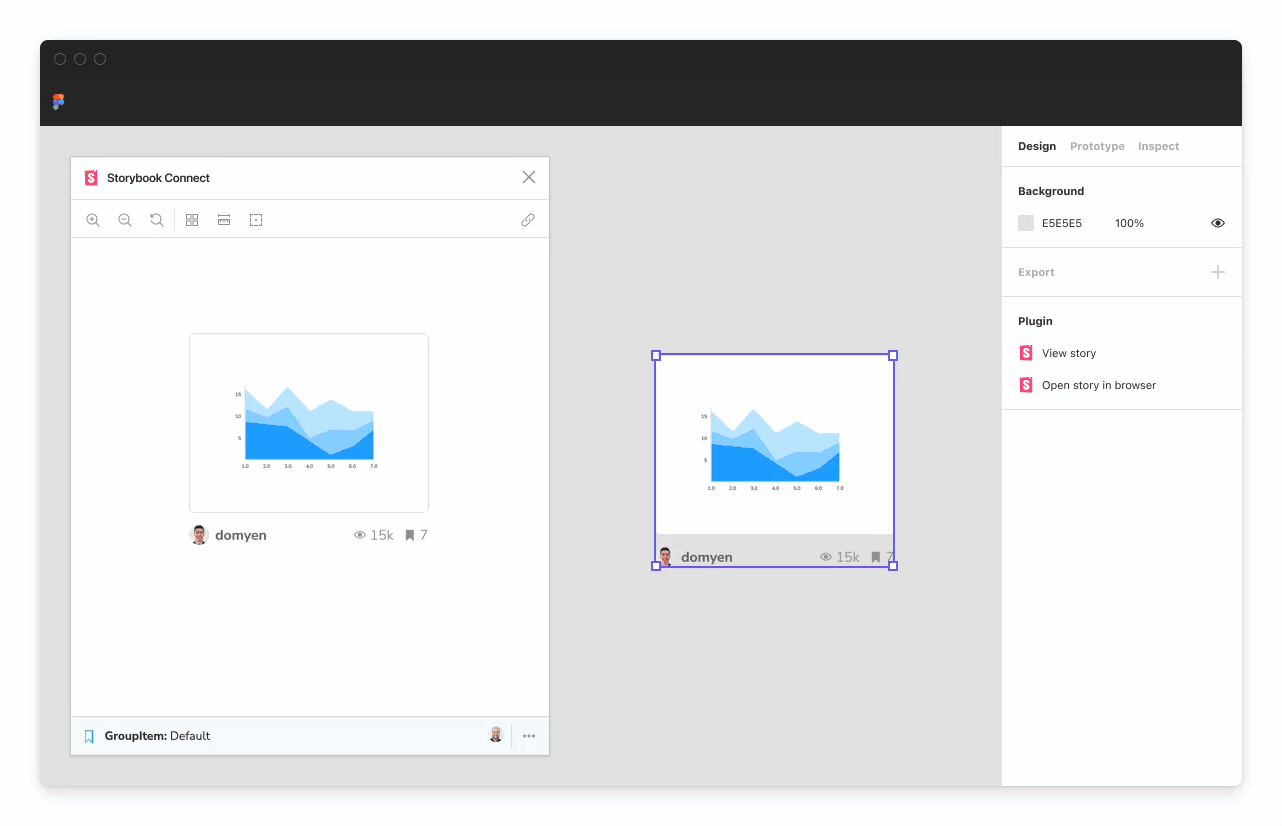The height and width of the screenshot is (826, 1282).
Task: Click the story link icon
Action: tap(528, 219)
